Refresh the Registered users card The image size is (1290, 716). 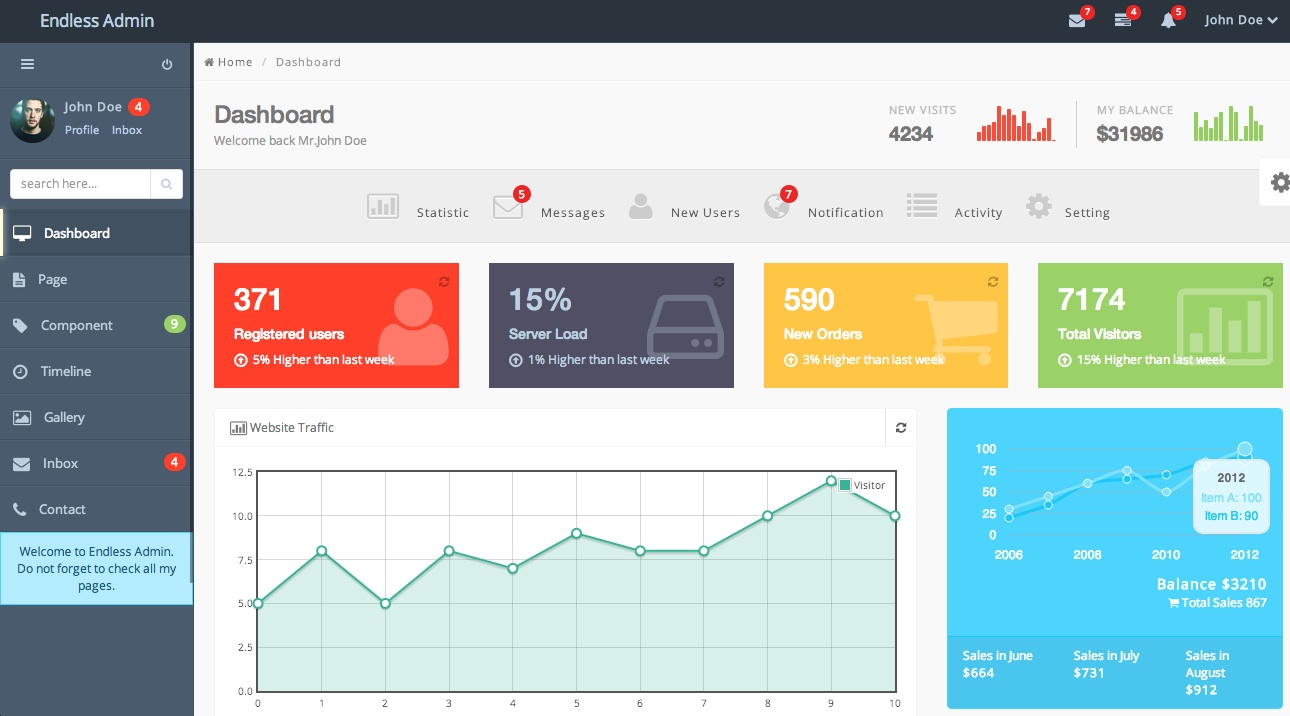(444, 282)
